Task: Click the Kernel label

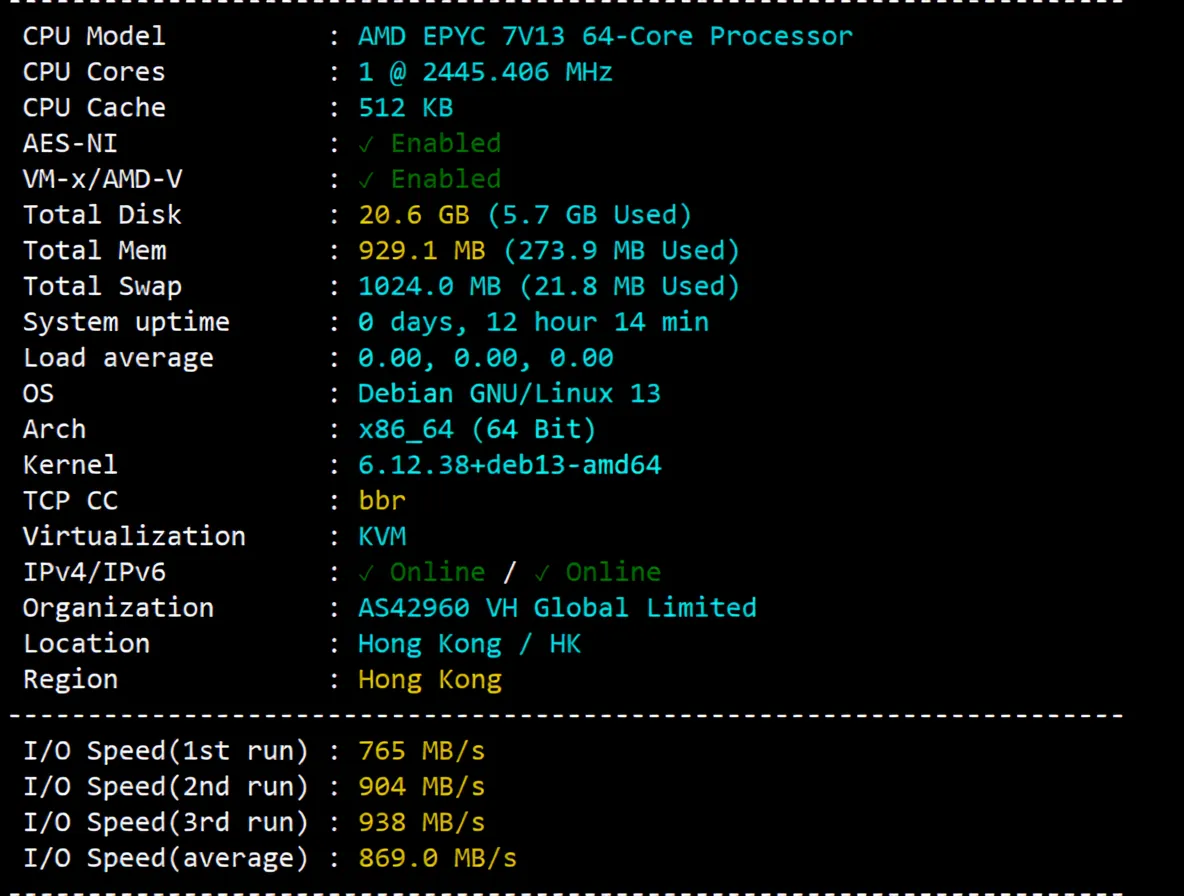Action: click(x=70, y=465)
